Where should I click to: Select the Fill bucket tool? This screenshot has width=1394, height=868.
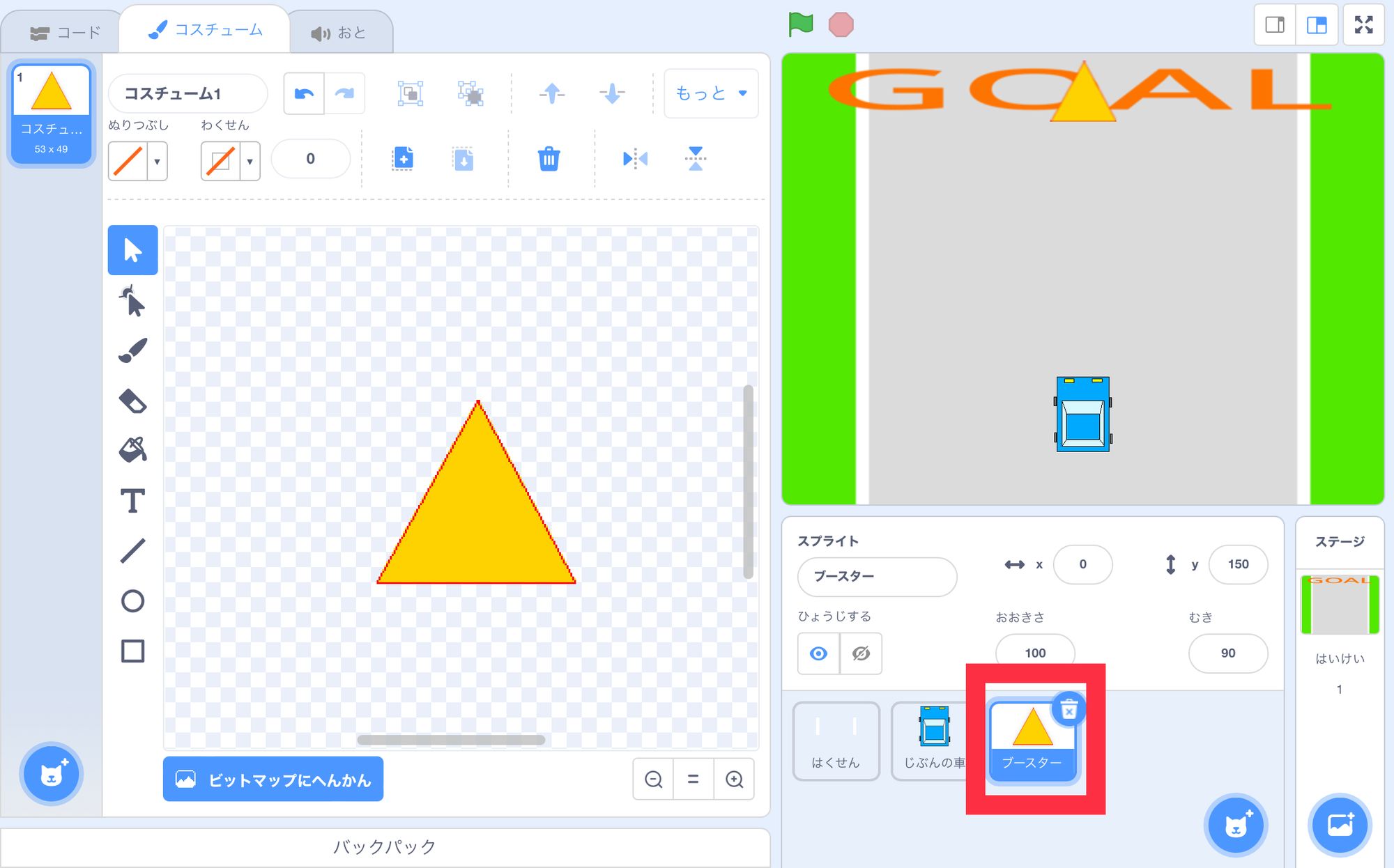coord(132,450)
